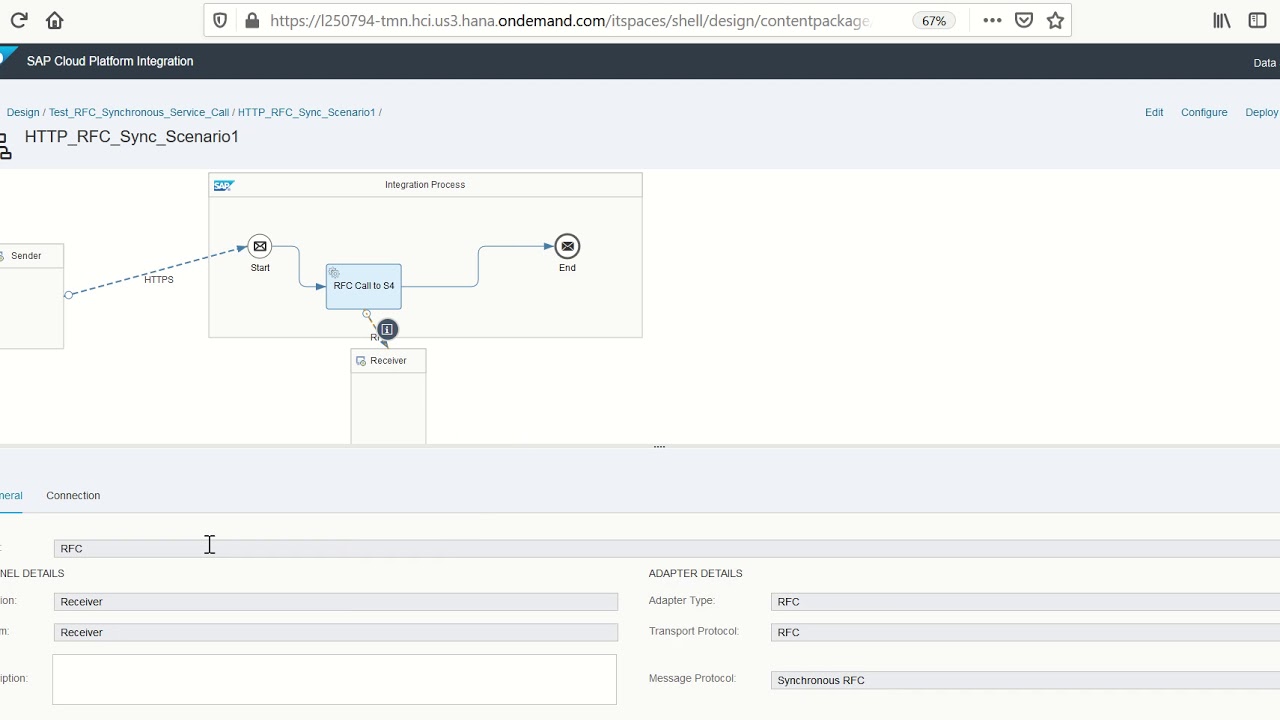Click the 67% zoom level indicator
Viewport: 1280px width, 720px height.
[x=934, y=21]
